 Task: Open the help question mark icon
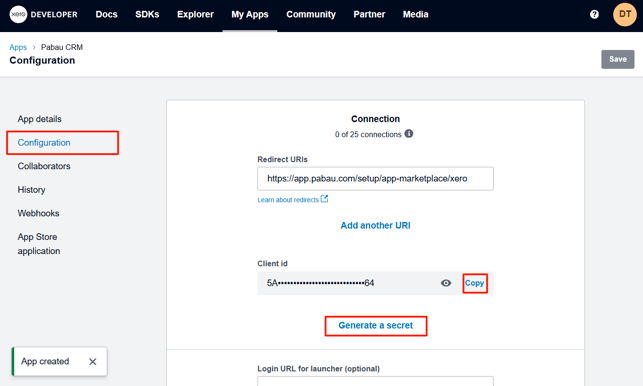click(x=594, y=14)
